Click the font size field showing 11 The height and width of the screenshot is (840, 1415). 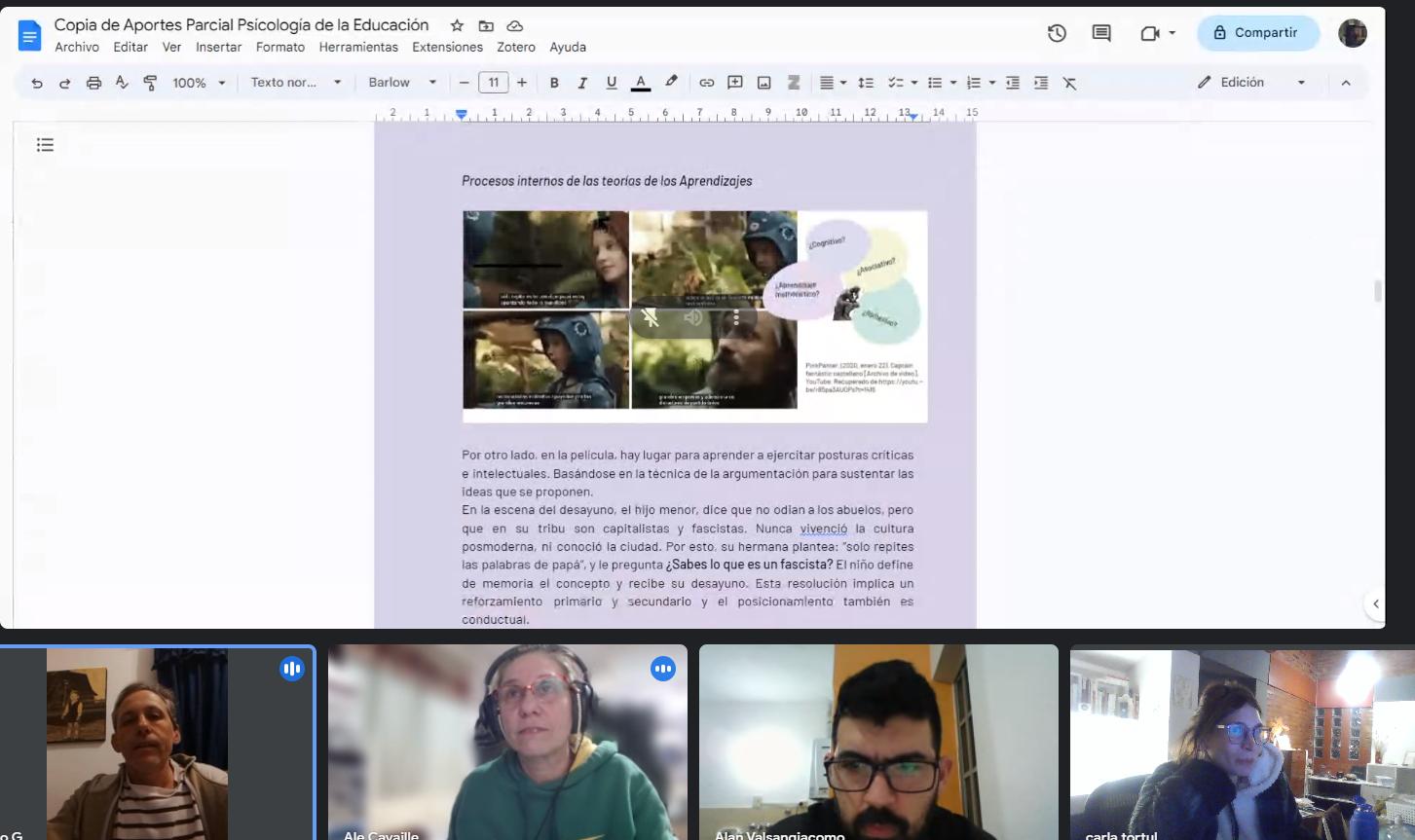tap(494, 83)
